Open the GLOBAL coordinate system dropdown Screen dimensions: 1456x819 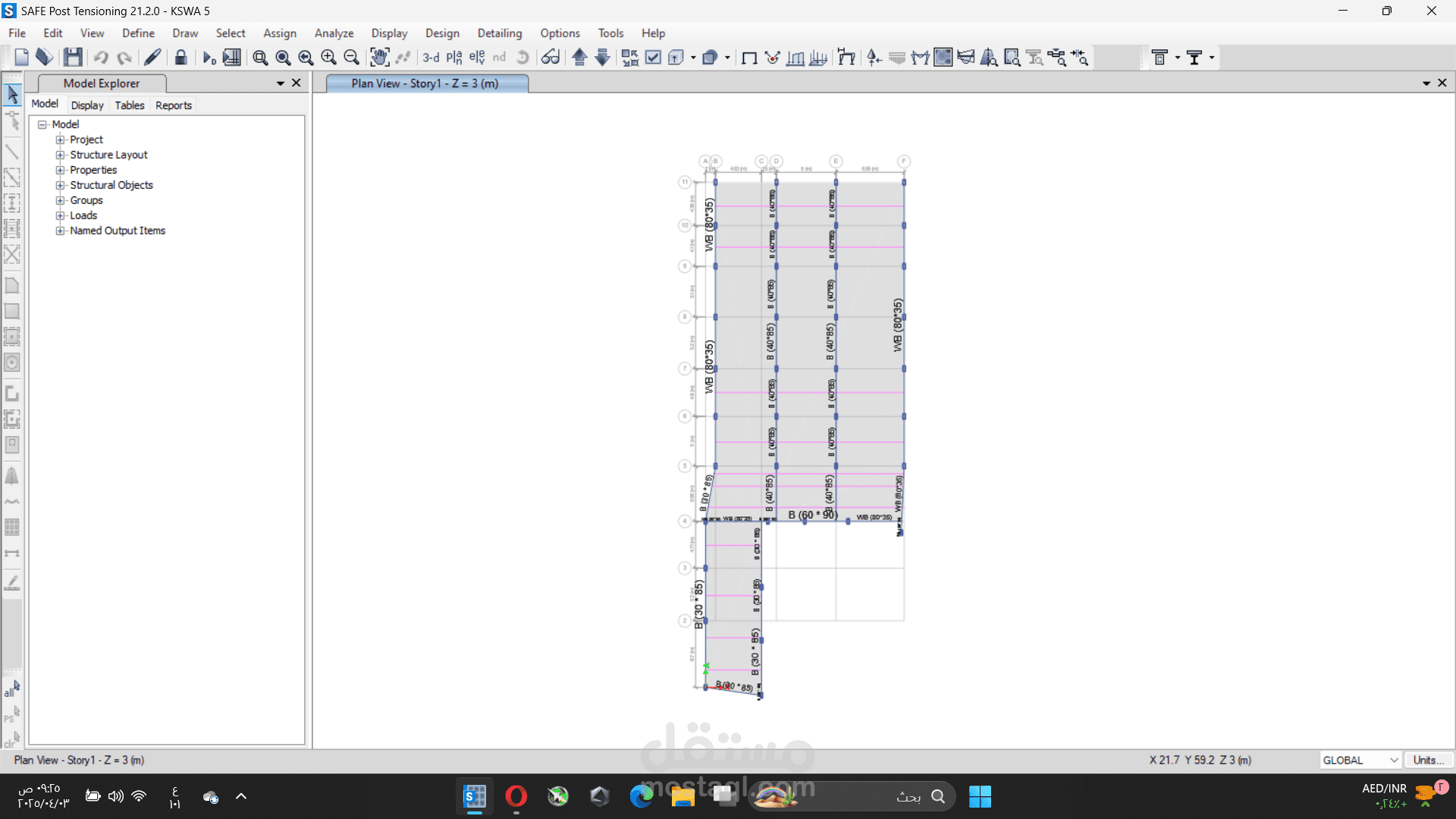(1360, 760)
